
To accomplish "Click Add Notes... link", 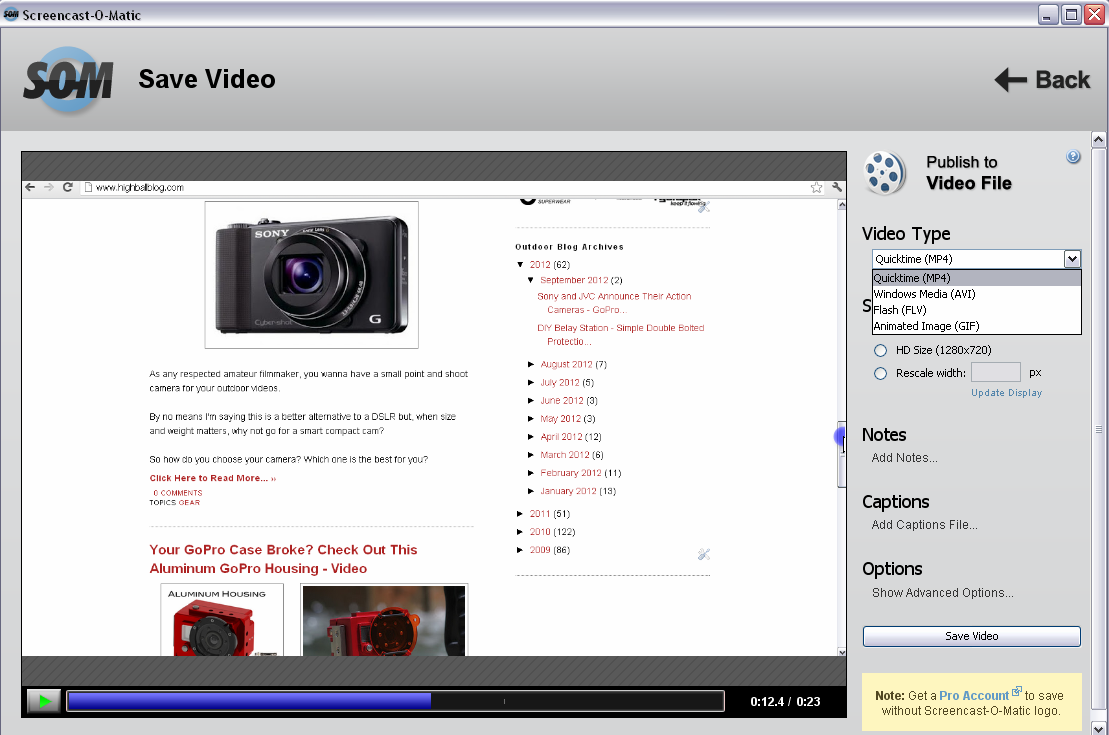I will [905, 458].
